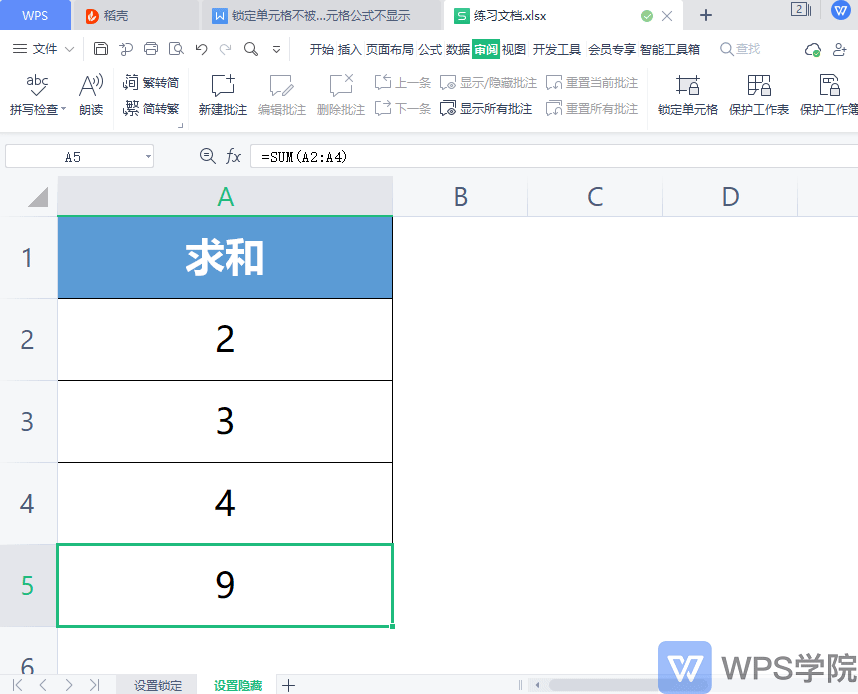Click the 查找 search box
Screen dimensions: 858x694
tap(740, 49)
